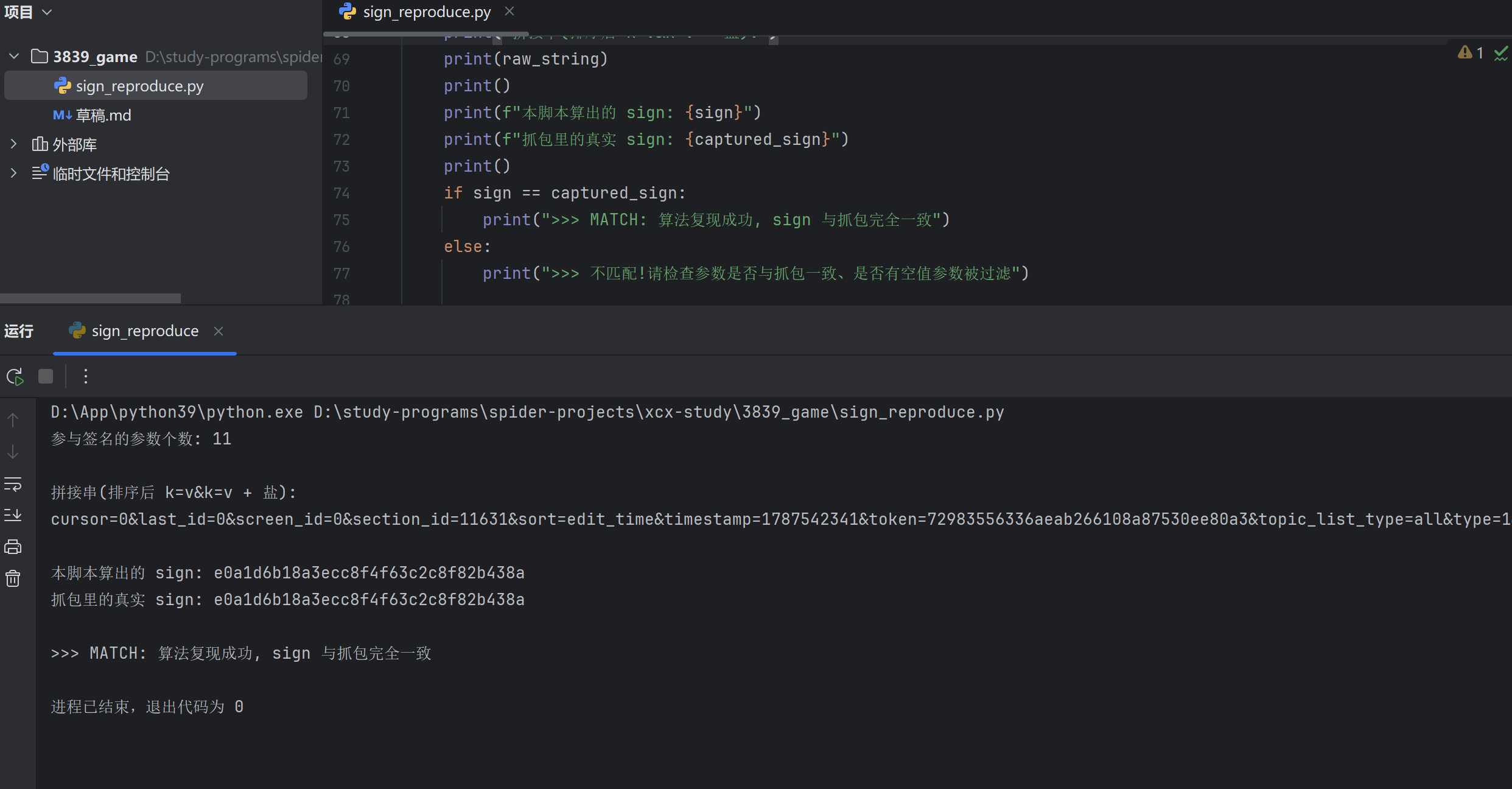Viewport: 1512px width, 789px height.
Task: Click the warning indicator showing 1 problem
Action: (x=1471, y=53)
